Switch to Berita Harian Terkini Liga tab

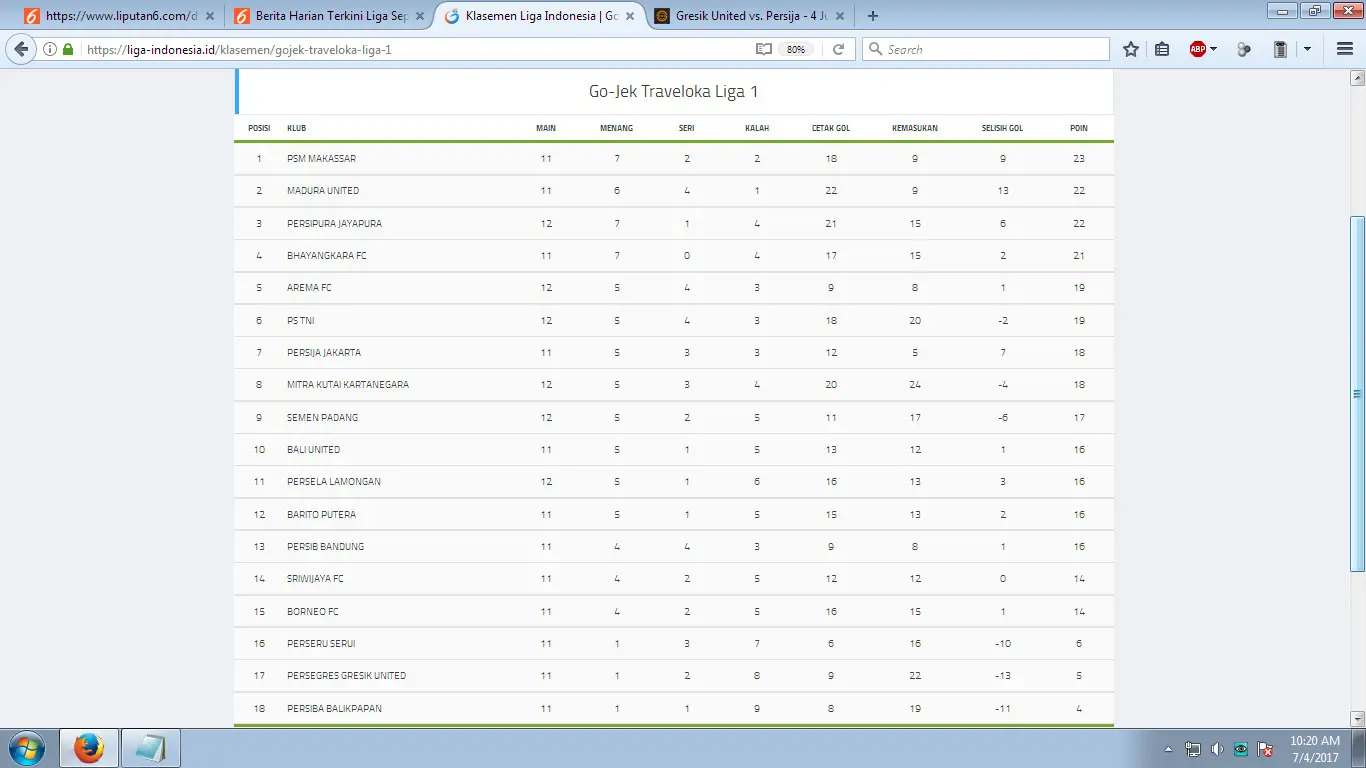pos(330,16)
